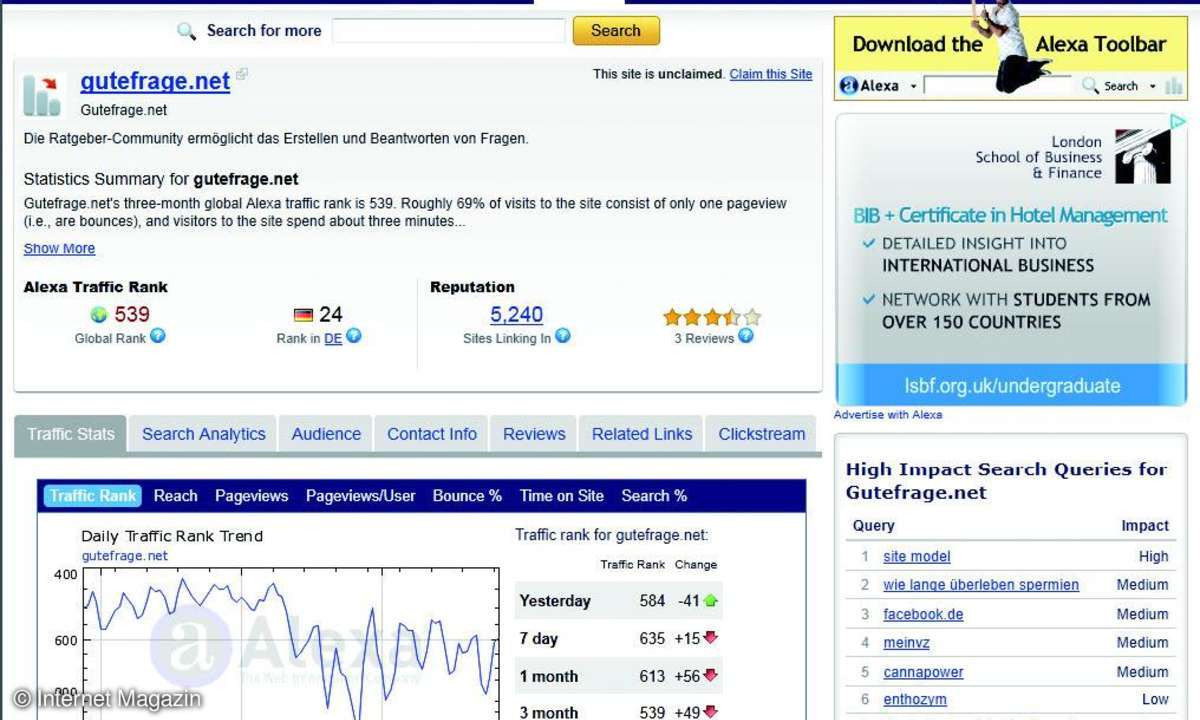Image resolution: width=1200 pixels, height=720 pixels.
Task: Click the Query column header
Action: [x=874, y=526]
